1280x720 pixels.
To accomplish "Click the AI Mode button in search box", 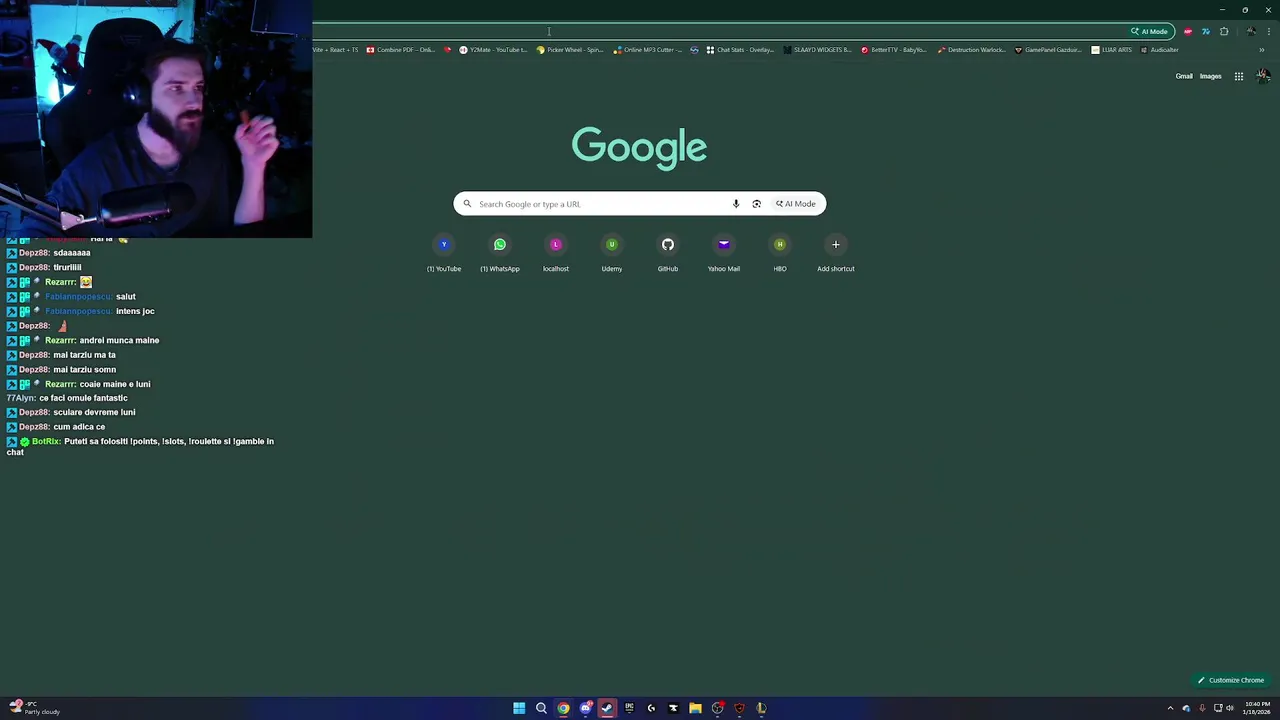I will coord(796,204).
